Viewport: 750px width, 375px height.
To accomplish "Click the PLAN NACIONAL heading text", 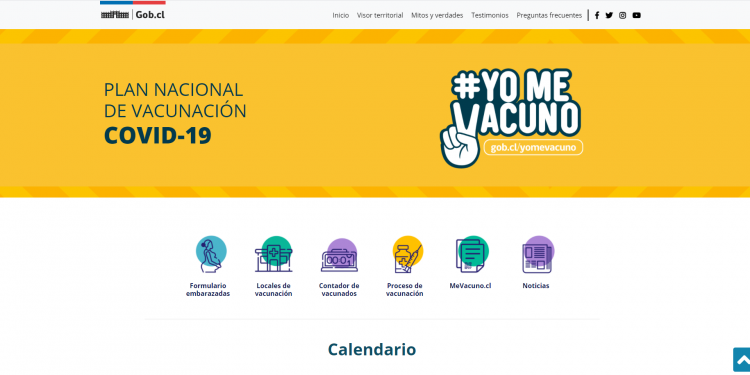I will (x=174, y=89).
